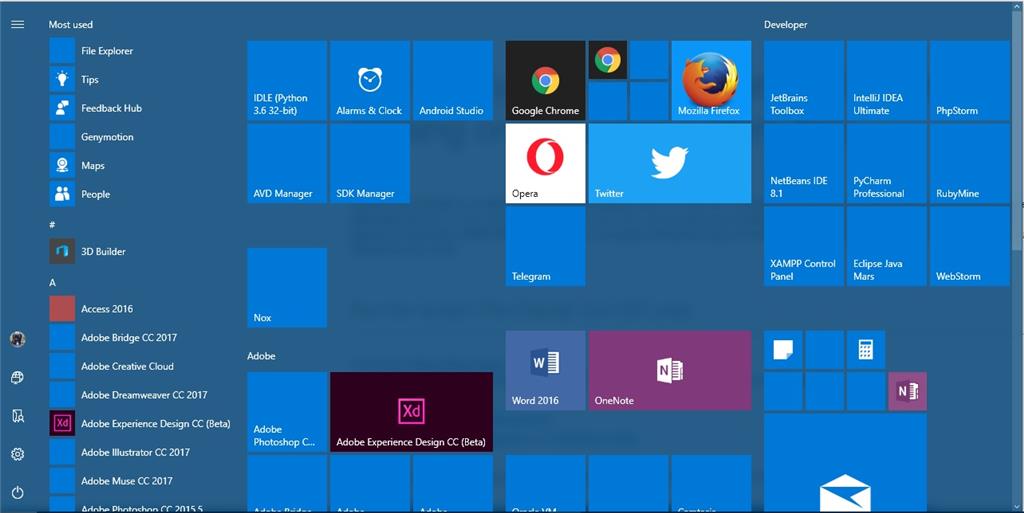Open Settings gear in left rail
Image resolution: width=1024 pixels, height=513 pixels.
pyautogui.click(x=18, y=454)
